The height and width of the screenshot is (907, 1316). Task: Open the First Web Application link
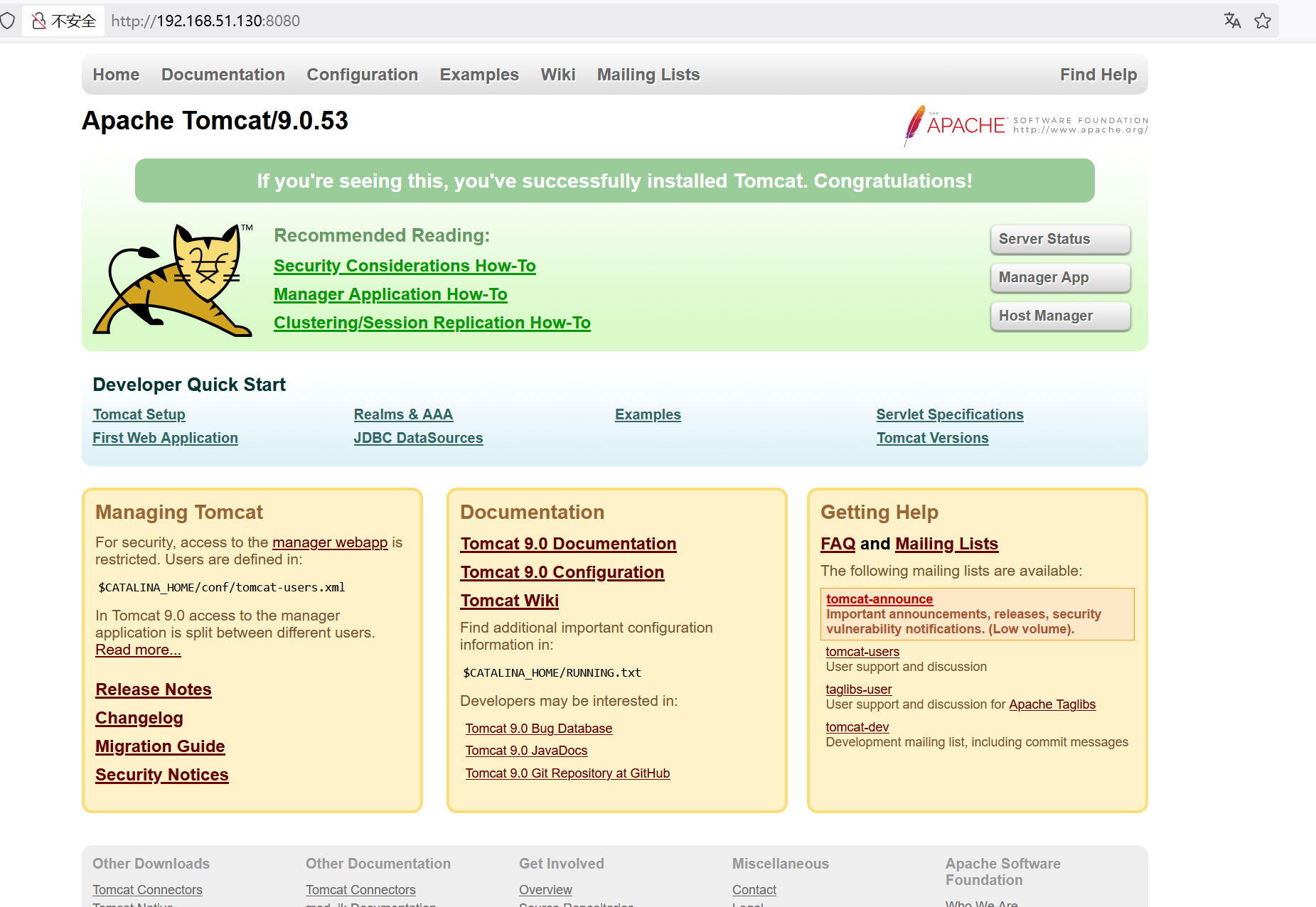pyautogui.click(x=165, y=438)
